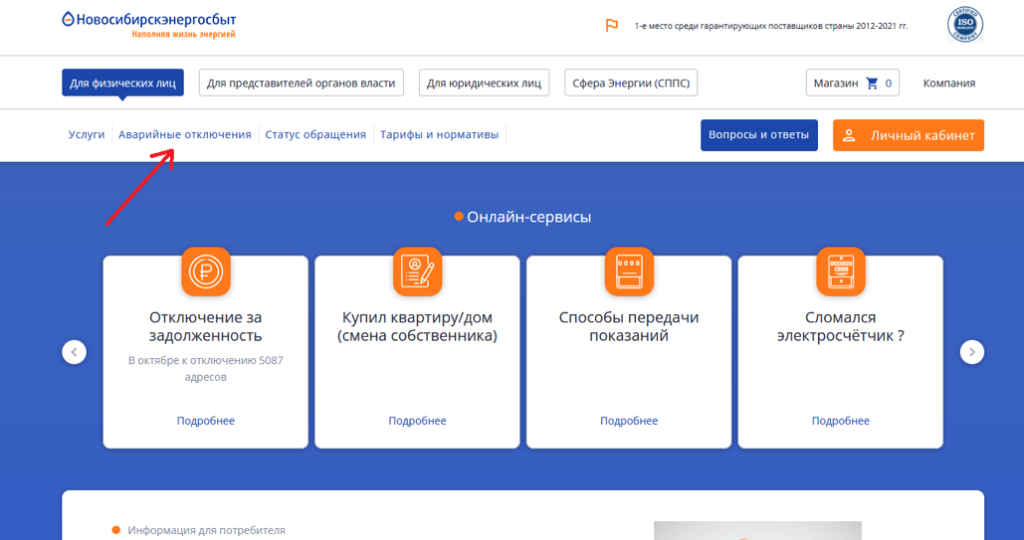
Task: Follow Подробнее link under Отключение за задолженность
Action: point(206,421)
